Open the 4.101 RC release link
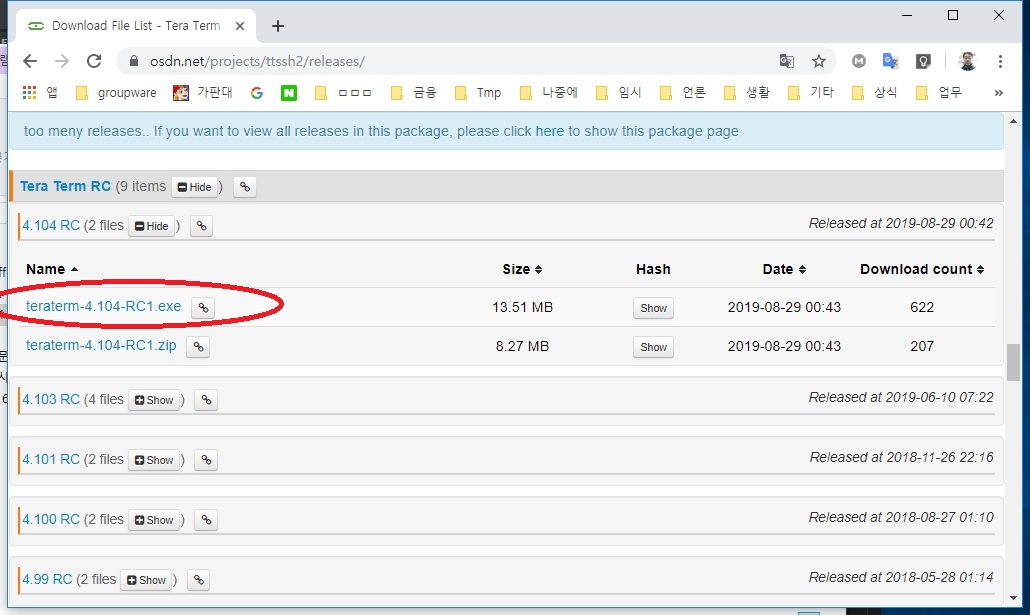The height and width of the screenshot is (615, 1030). click(51, 459)
